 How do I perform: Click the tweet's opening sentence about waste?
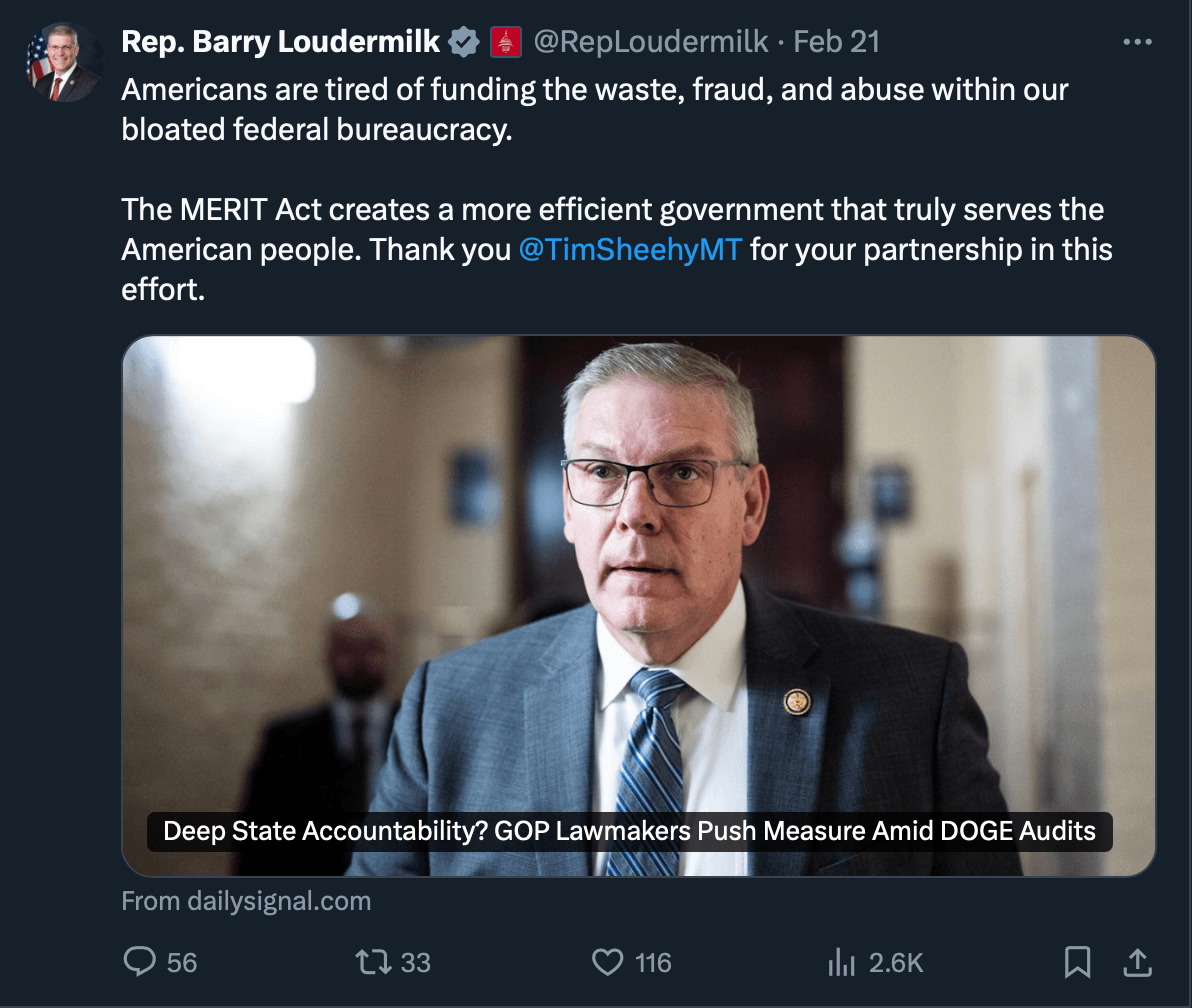tap(594, 90)
